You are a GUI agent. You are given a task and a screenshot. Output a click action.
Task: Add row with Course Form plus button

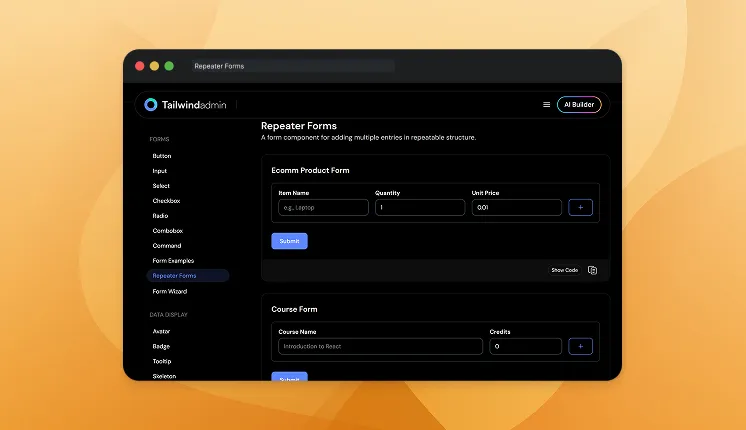[x=580, y=346]
